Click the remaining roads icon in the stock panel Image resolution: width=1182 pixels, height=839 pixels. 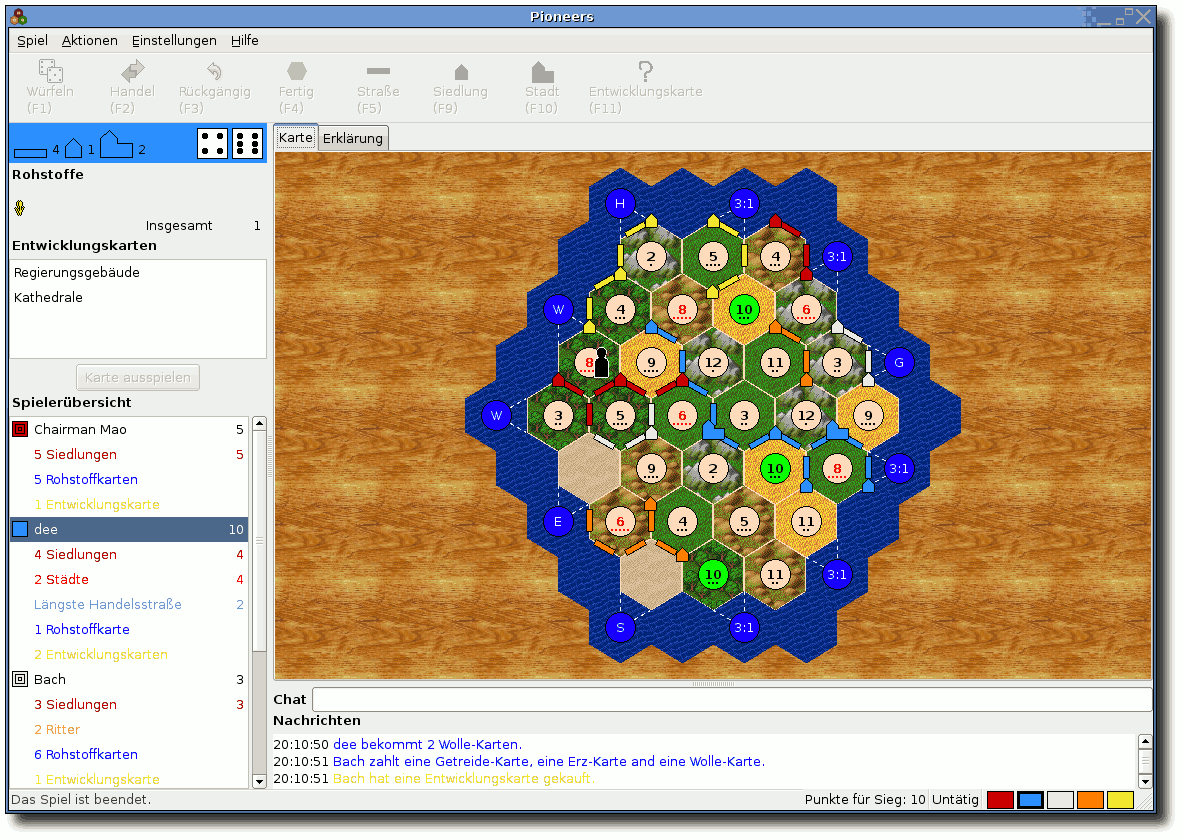click(31, 152)
